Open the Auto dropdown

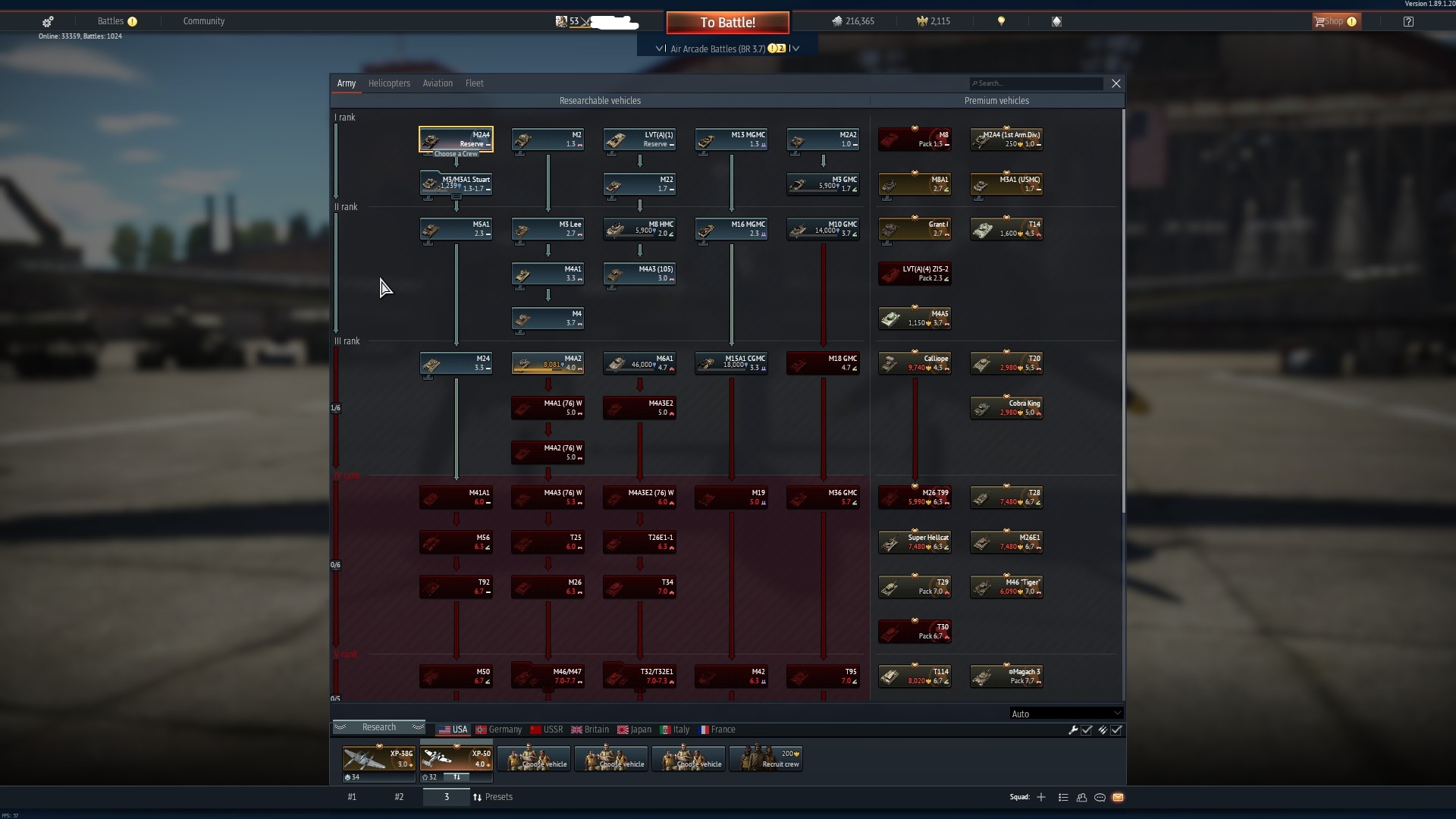pos(1065,714)
